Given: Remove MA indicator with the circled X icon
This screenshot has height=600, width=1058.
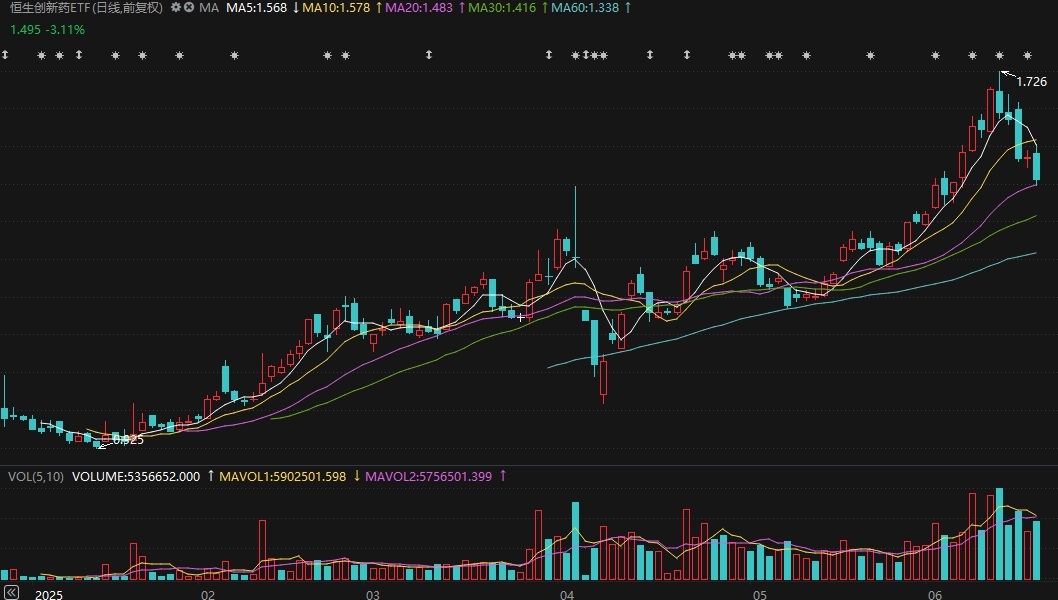Looking at the screenshot, I should click(x=189, y=7).
